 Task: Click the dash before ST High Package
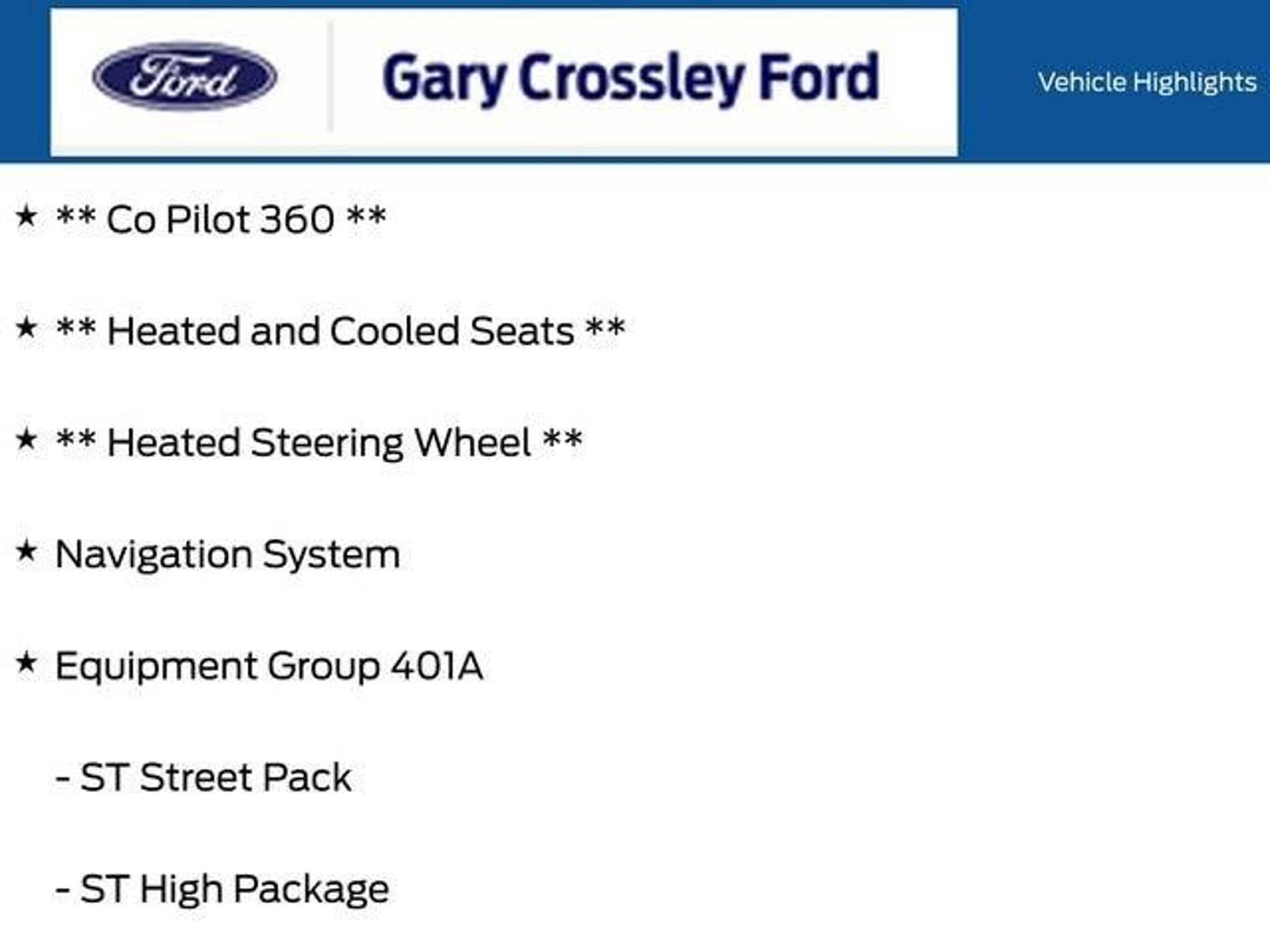tap(62, 891)
